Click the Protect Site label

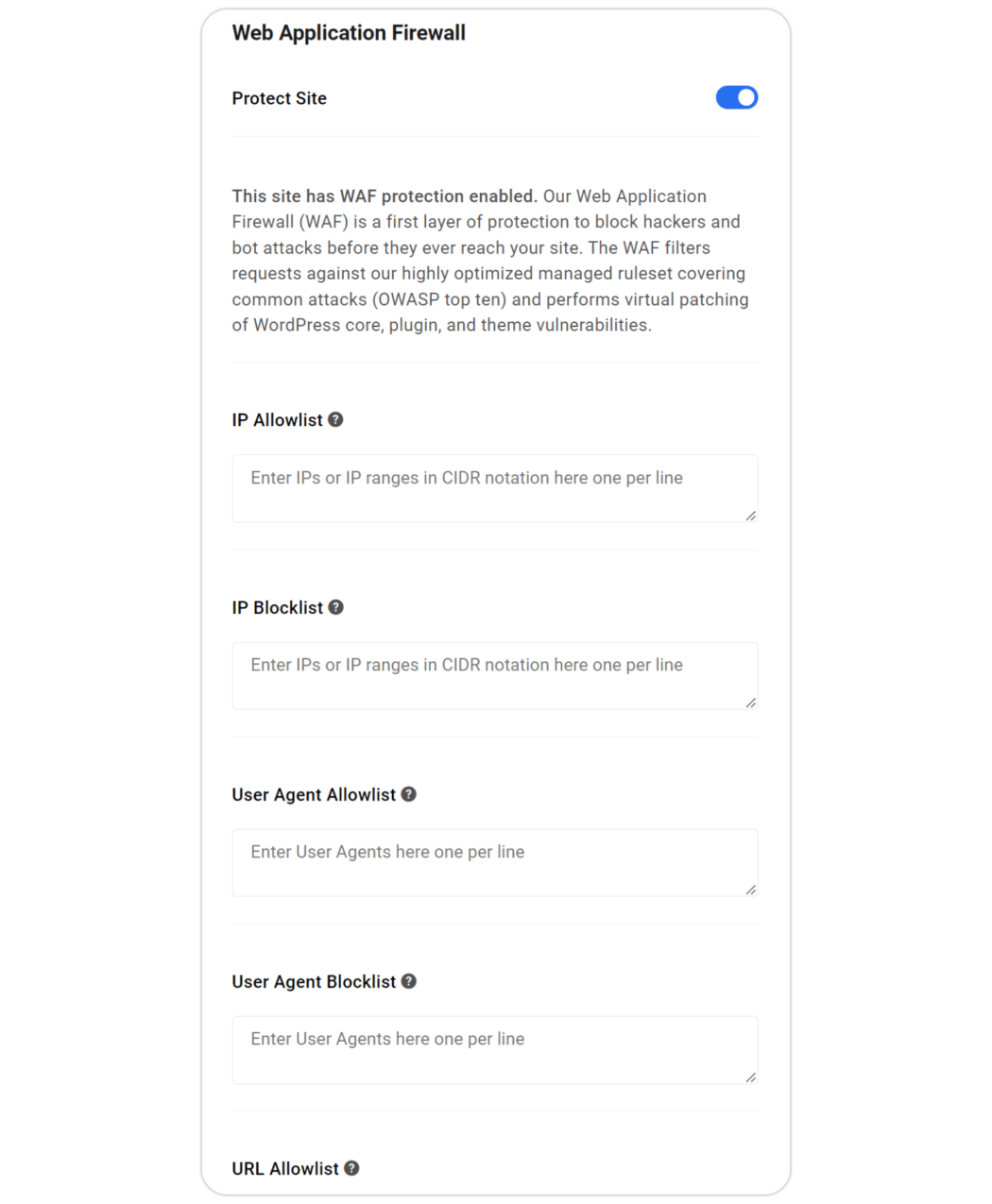click(x=279, y=97)
